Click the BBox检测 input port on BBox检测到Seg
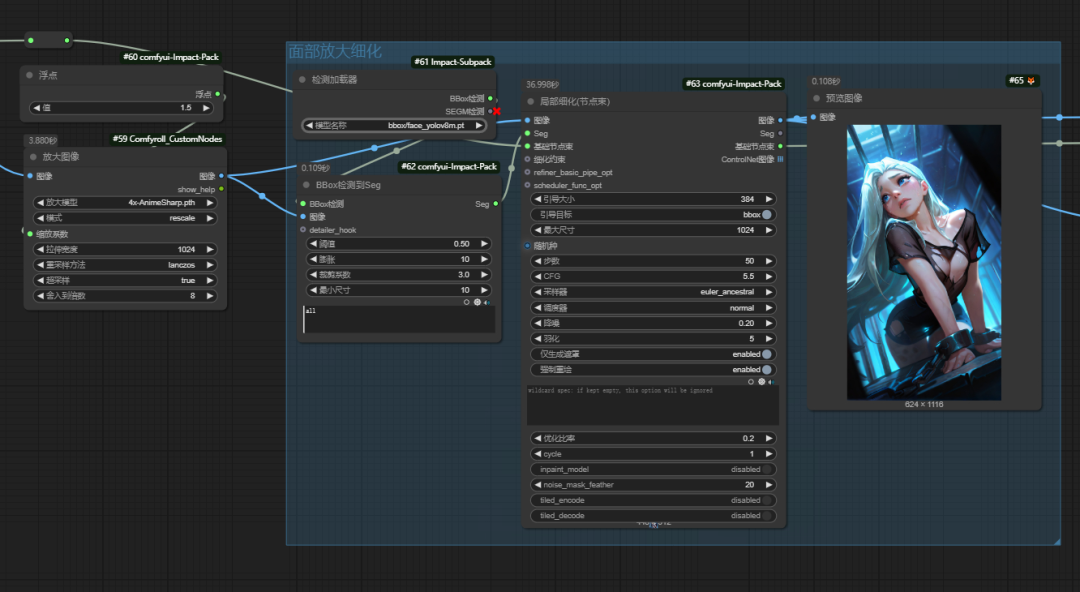Image resolution: width=1080 pixels, height=592 pixels. [x=303, y=204]
